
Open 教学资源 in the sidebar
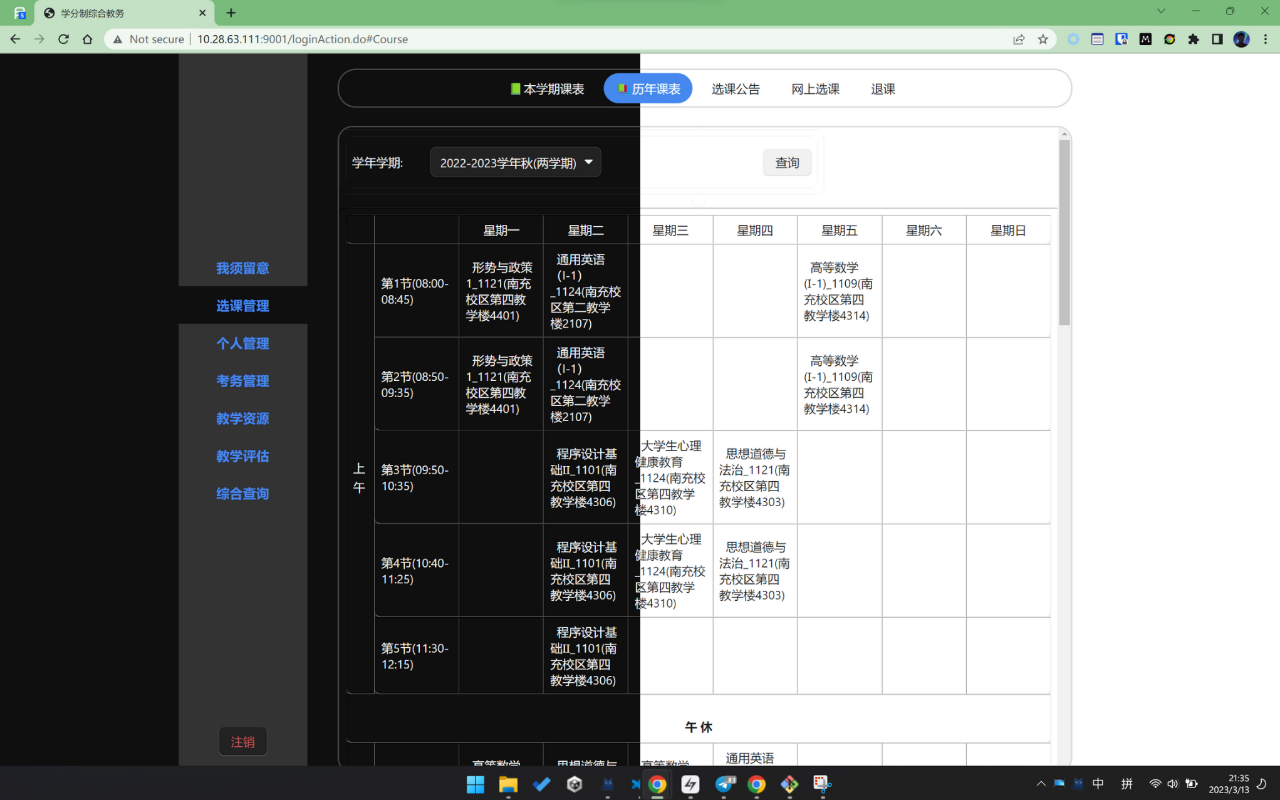click(x=243, y=418)
